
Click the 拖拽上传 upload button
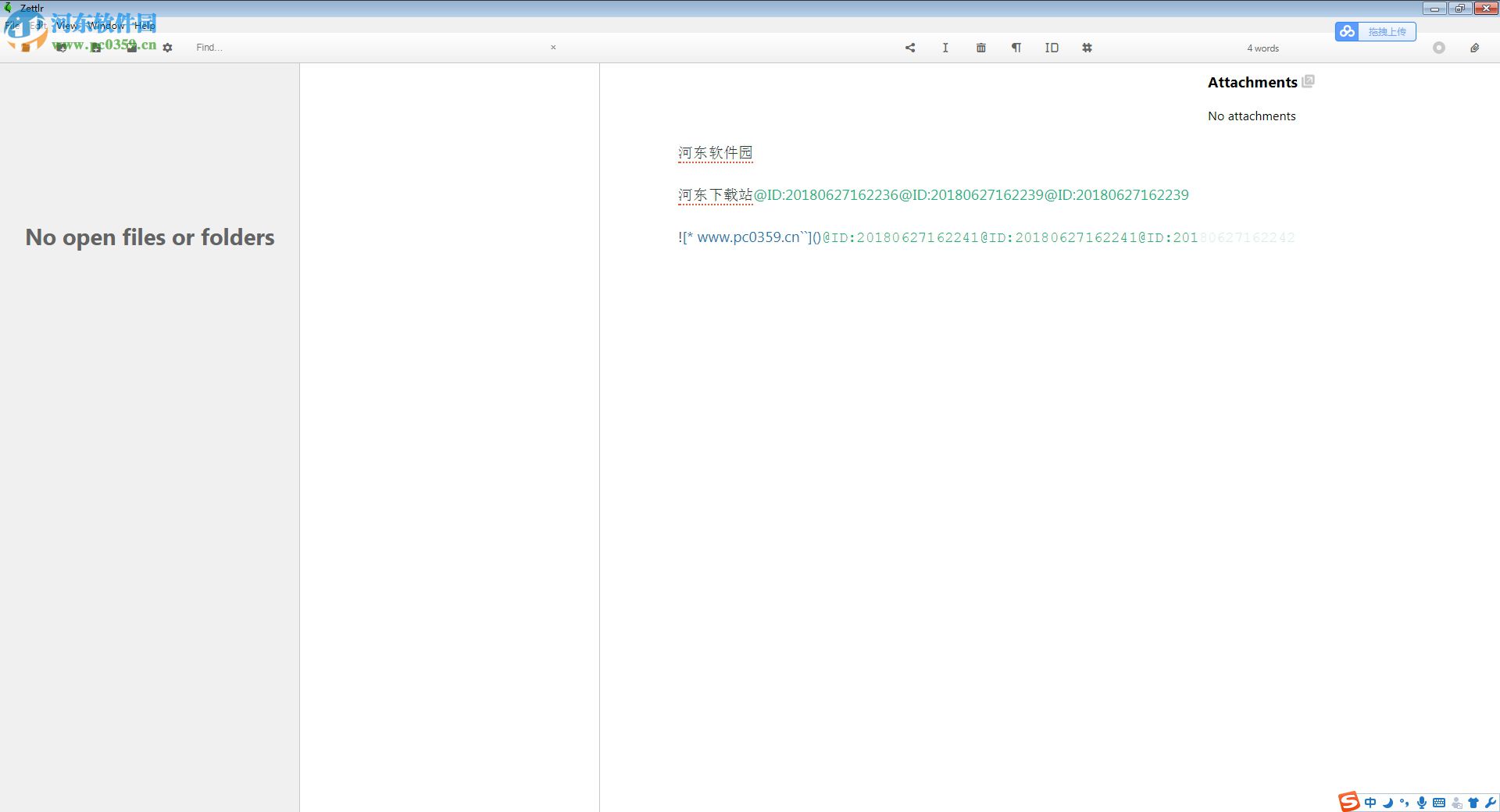coord(1387,31)
